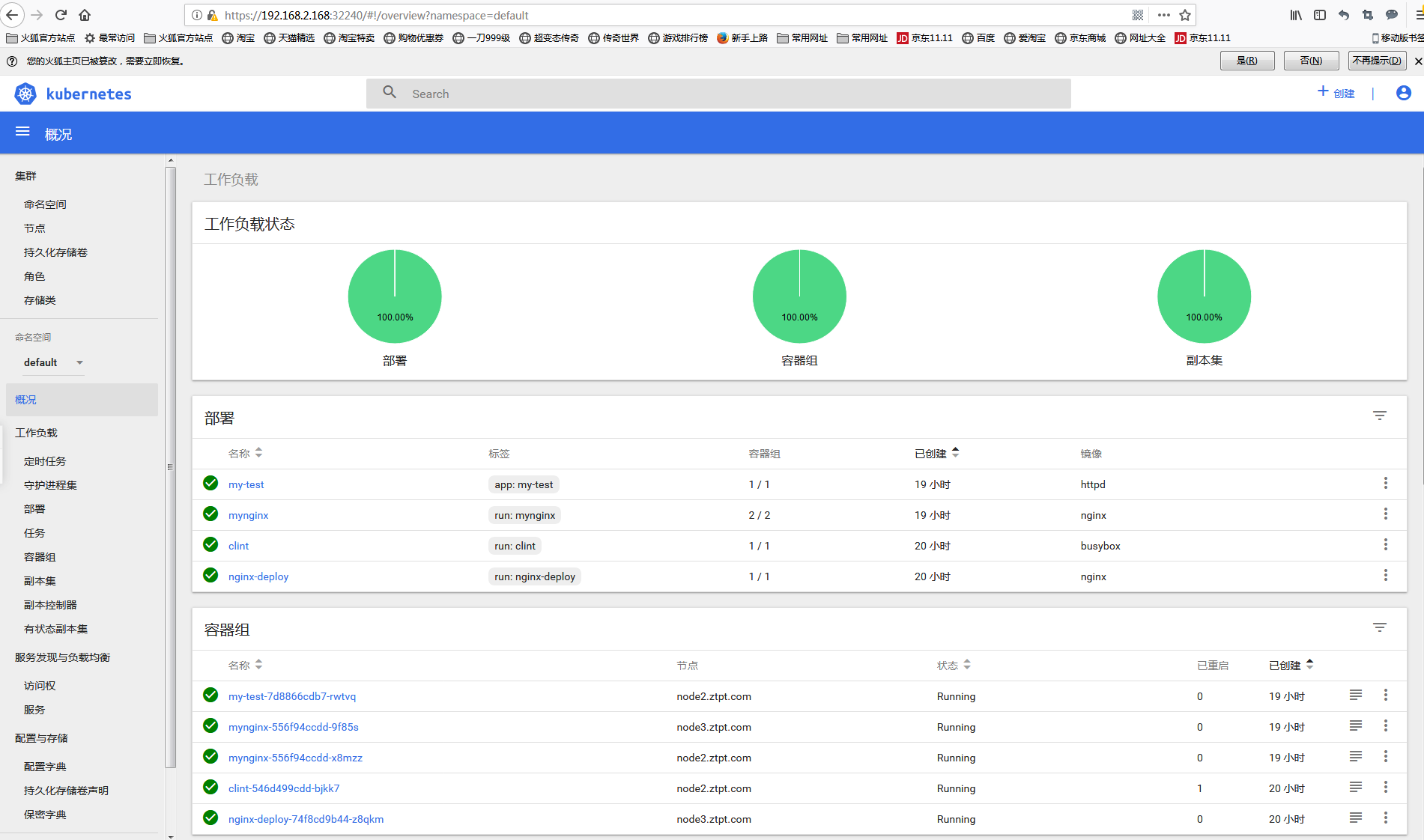Open actions menu for clint-546d499cdd-bjkk7 pod

point(1385,788)
